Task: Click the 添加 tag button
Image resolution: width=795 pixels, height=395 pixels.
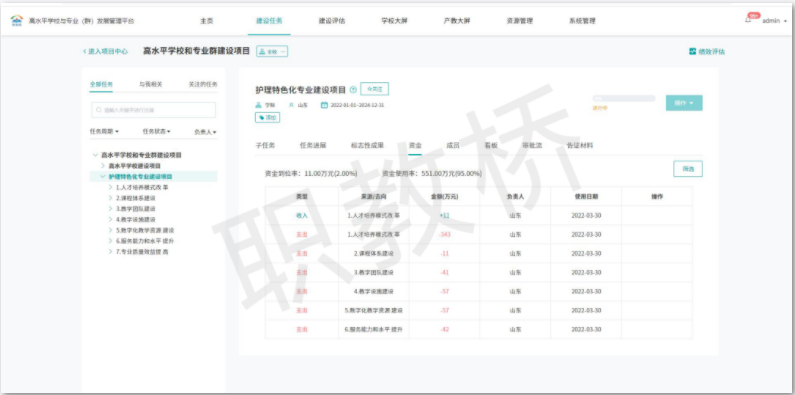Action: (x=268, y=118)
